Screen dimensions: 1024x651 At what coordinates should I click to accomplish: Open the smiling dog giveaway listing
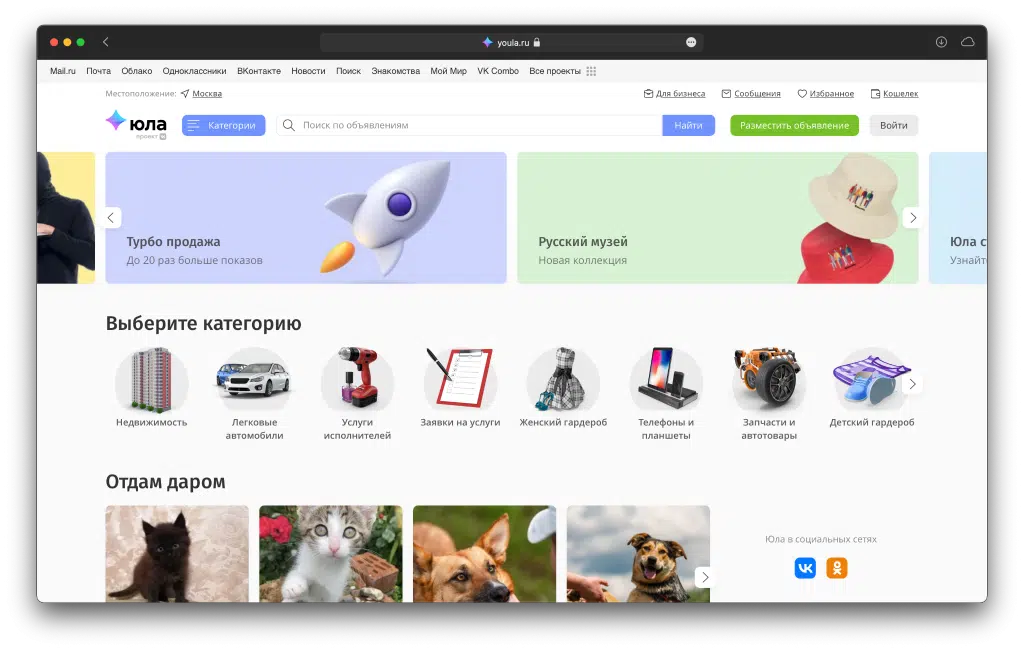638,554
